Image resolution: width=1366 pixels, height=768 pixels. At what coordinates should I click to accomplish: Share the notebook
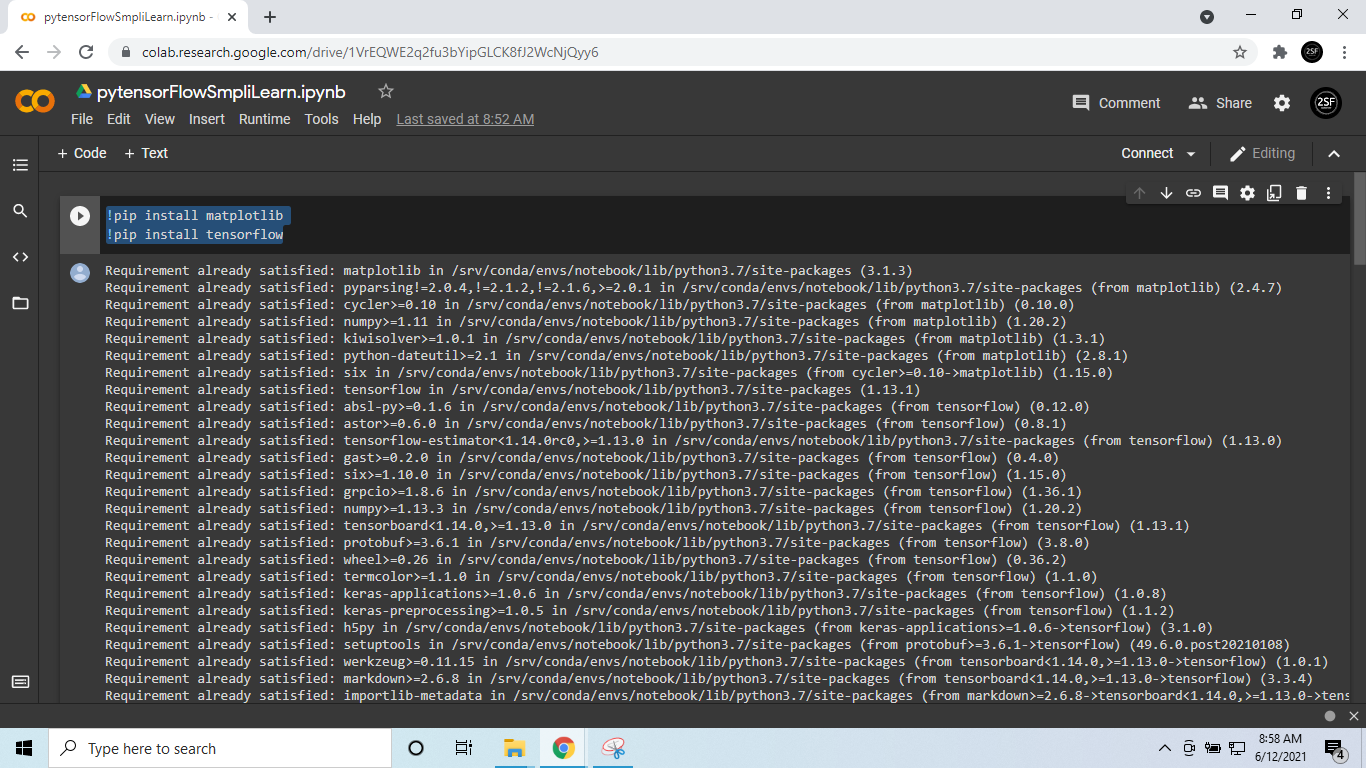pos(1220,103)
